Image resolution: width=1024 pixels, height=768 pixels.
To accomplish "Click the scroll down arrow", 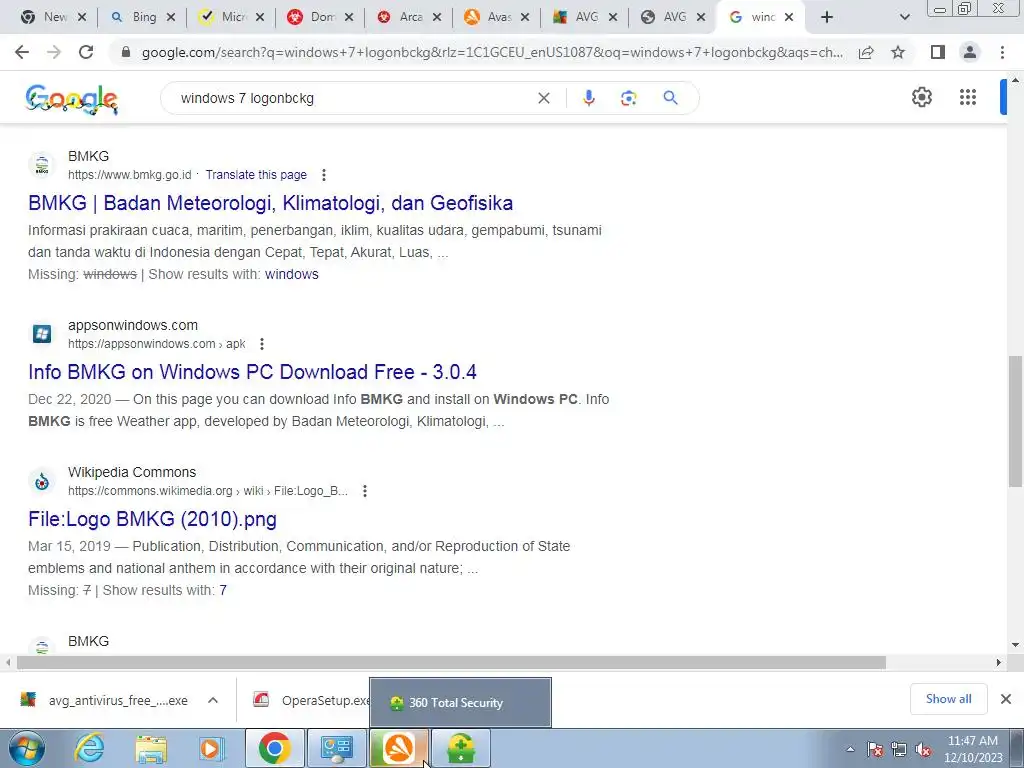I will [x=1015, y=645].
